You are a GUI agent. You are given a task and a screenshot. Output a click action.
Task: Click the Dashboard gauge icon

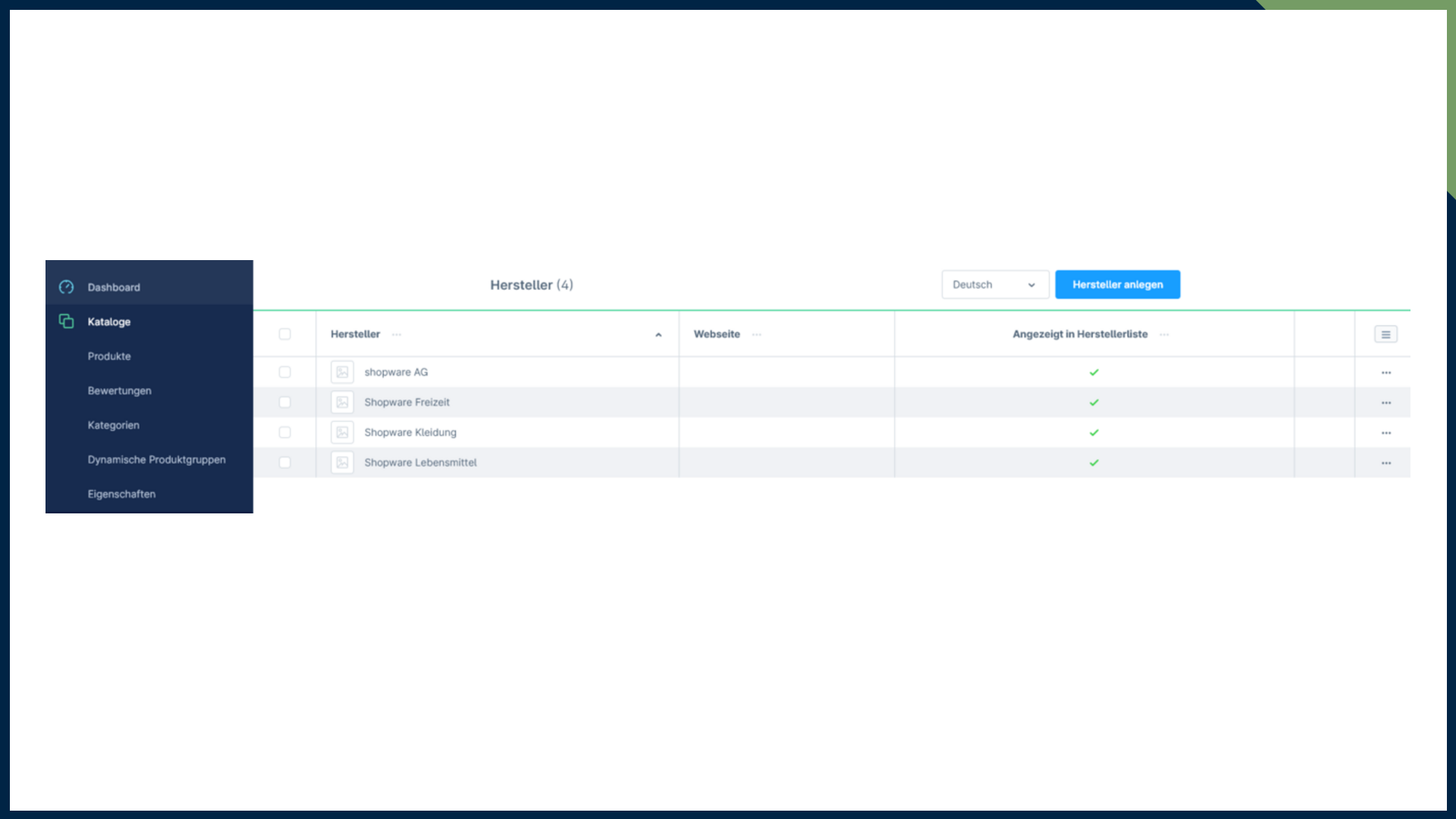coord(67,287)
